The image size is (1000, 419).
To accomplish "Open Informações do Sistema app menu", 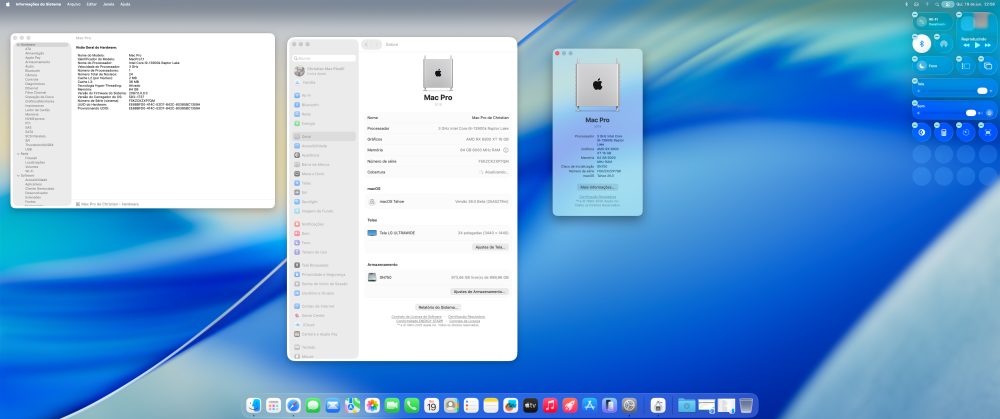I will click(39, 4).
